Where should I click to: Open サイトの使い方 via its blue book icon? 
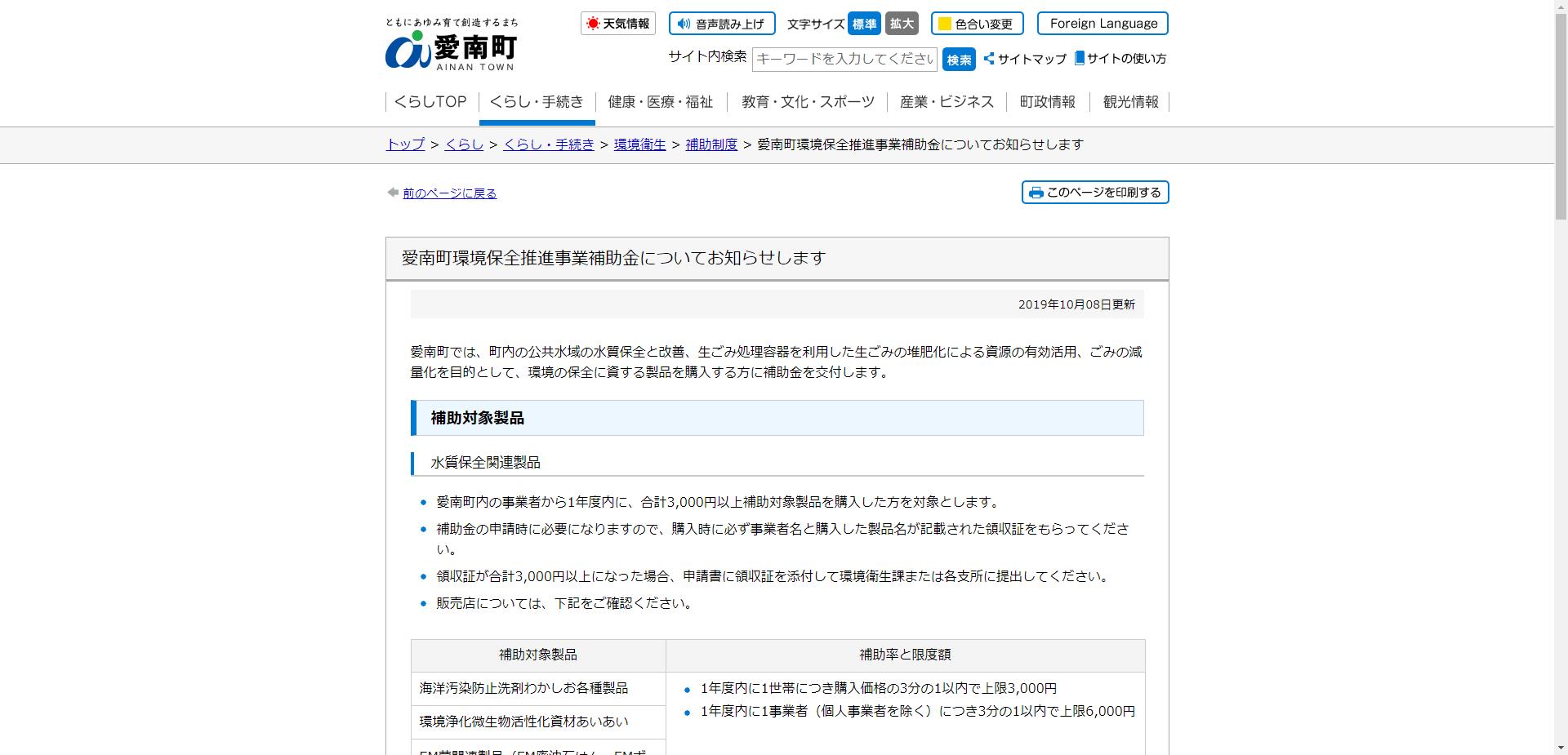click(1080, 59)
